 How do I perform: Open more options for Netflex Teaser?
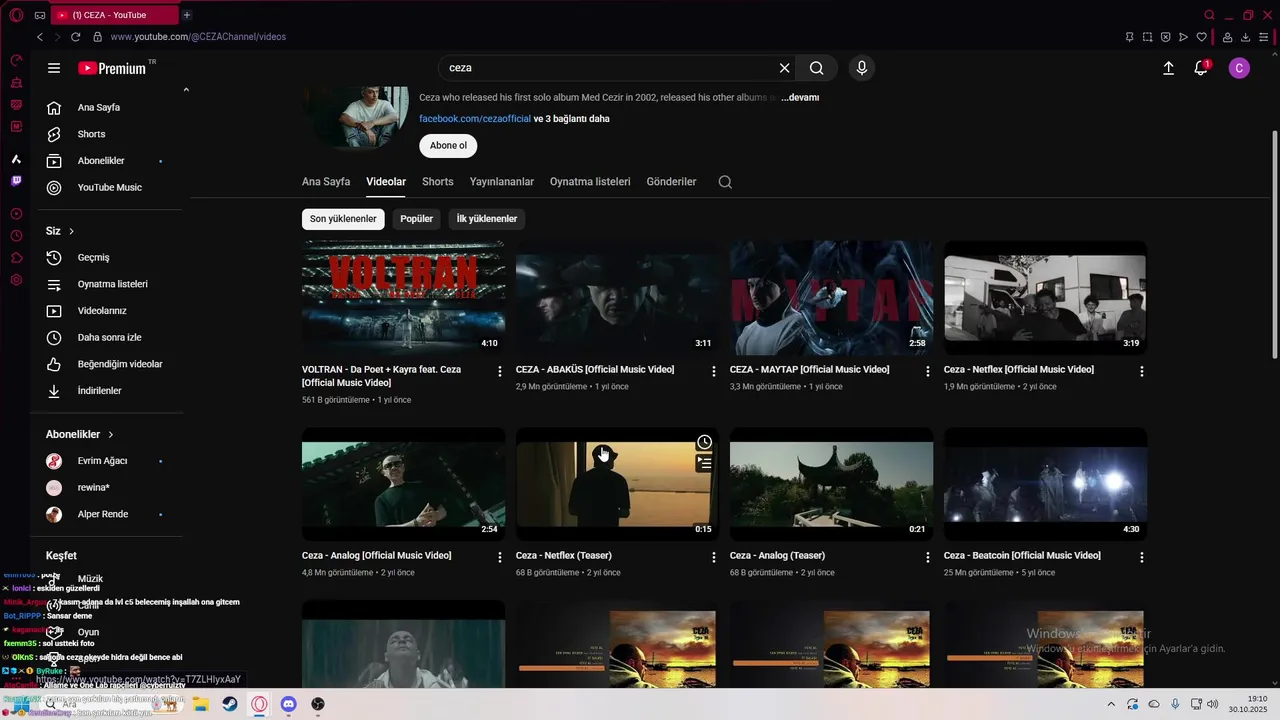click(714, 557)
